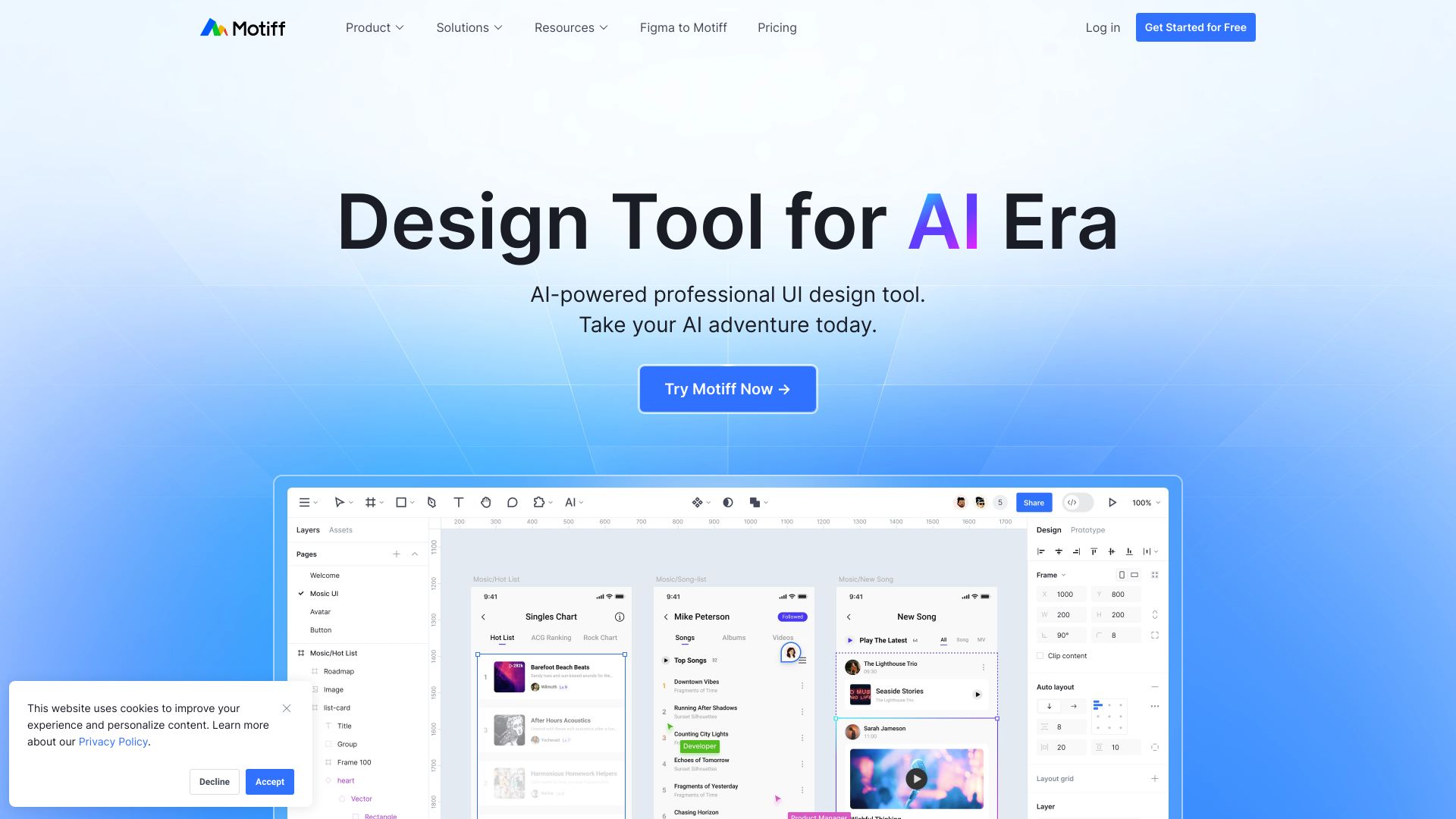This screenshot has width=1456, height=819.
Task: Check the Mosic UI page visibility
Action: 301,593
